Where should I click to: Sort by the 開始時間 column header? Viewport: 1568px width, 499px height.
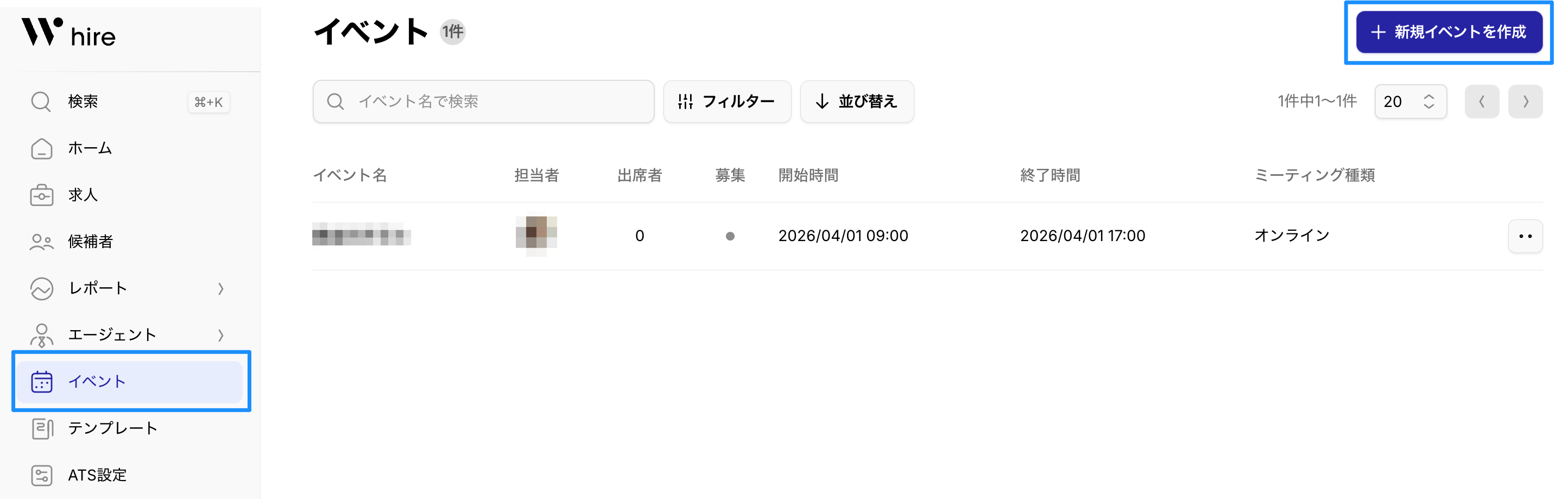tap(808, 176)
